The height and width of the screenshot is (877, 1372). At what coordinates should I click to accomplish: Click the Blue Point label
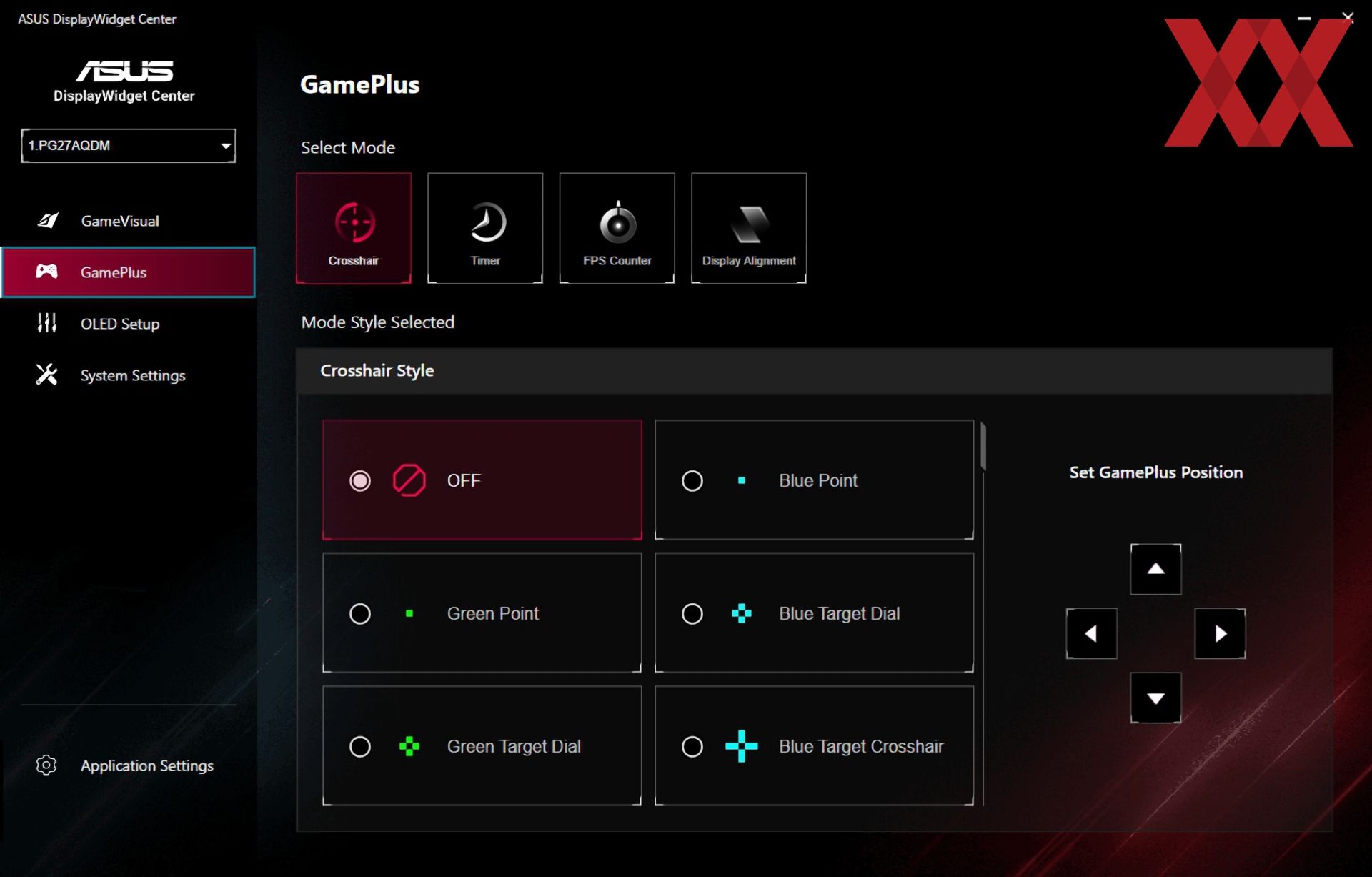pos(818,480)
